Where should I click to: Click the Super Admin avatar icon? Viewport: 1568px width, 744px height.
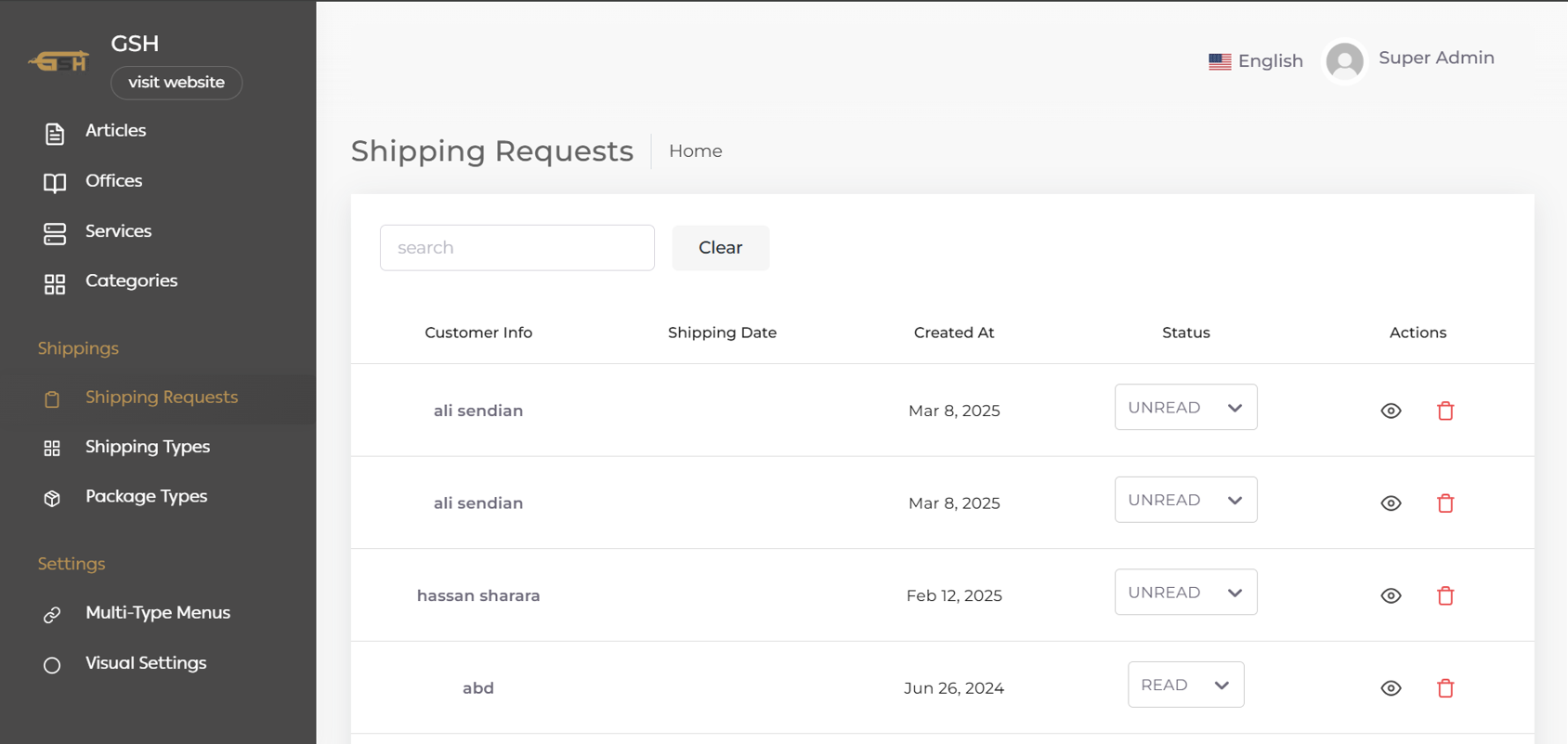[1344, 61]
